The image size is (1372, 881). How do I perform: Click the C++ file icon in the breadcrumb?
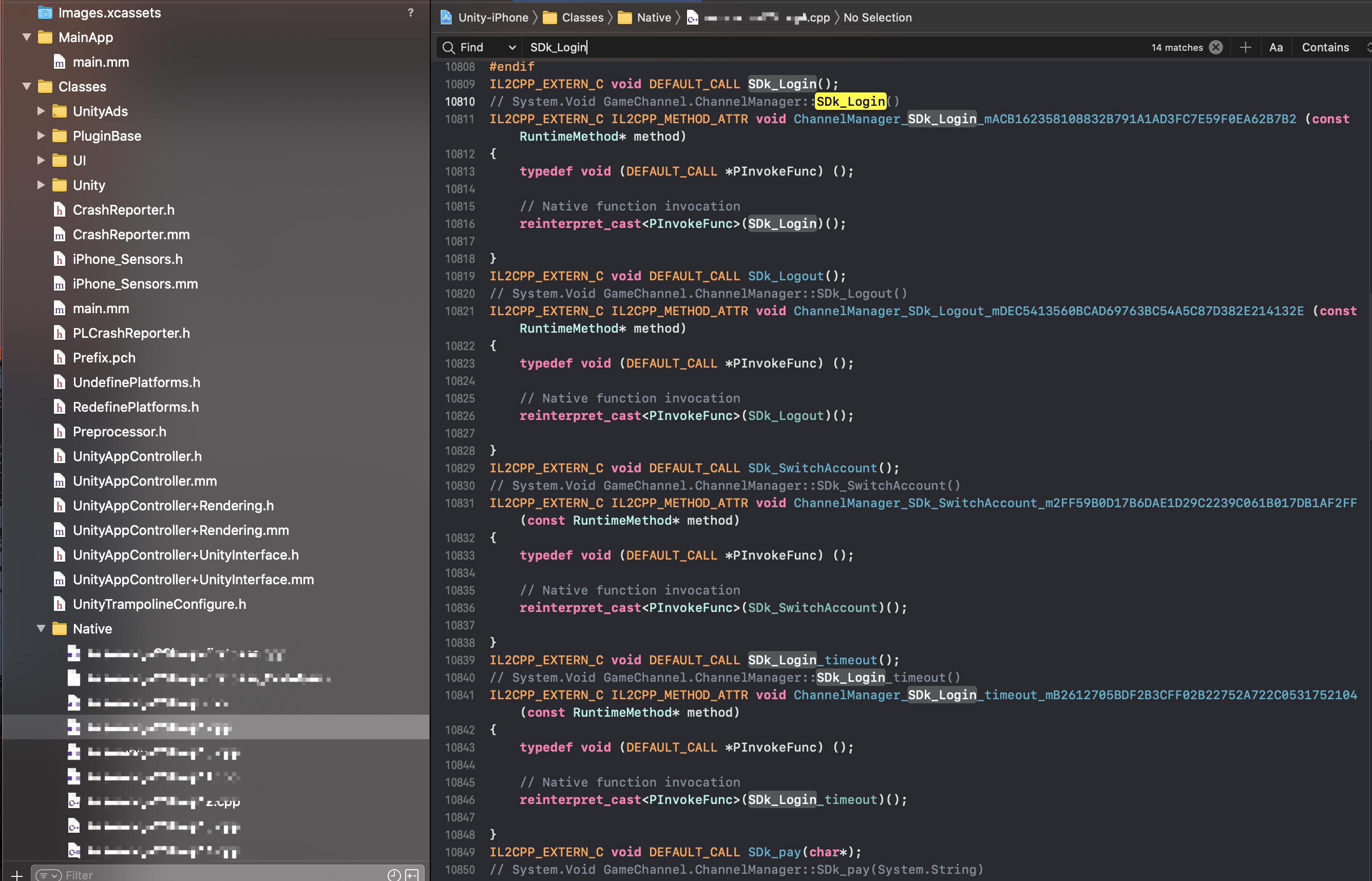click(x=692, y=18)
